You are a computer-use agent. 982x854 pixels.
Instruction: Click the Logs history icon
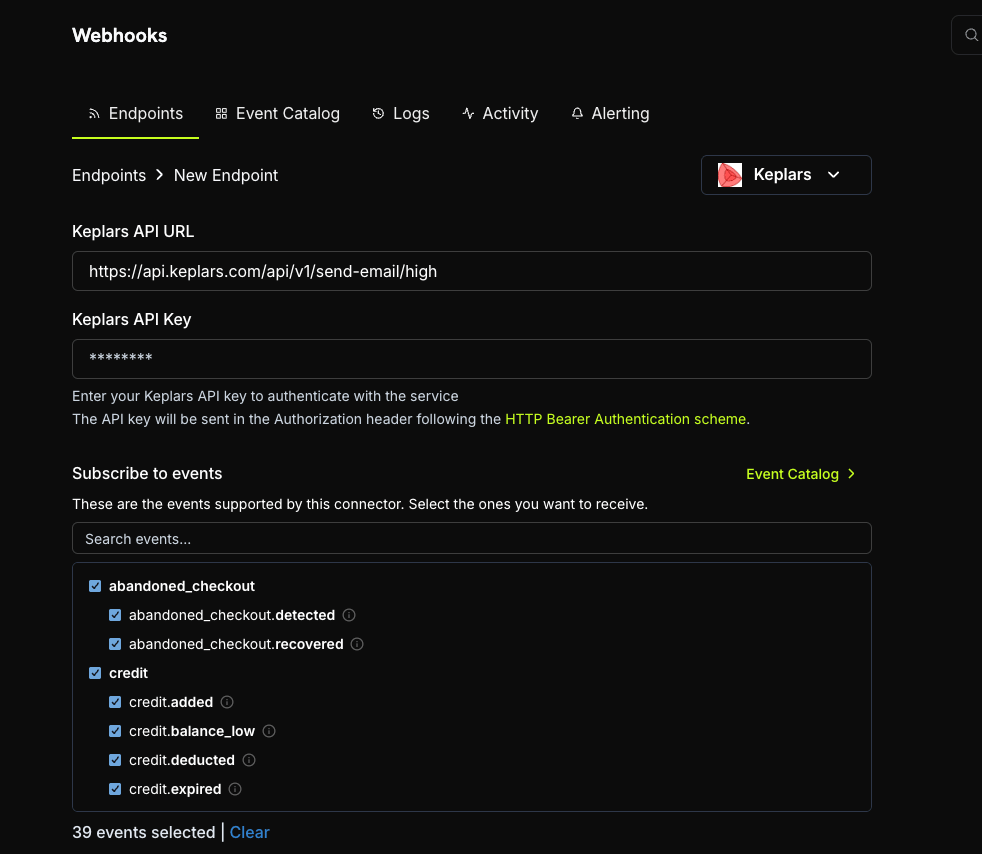coord(378,113)
